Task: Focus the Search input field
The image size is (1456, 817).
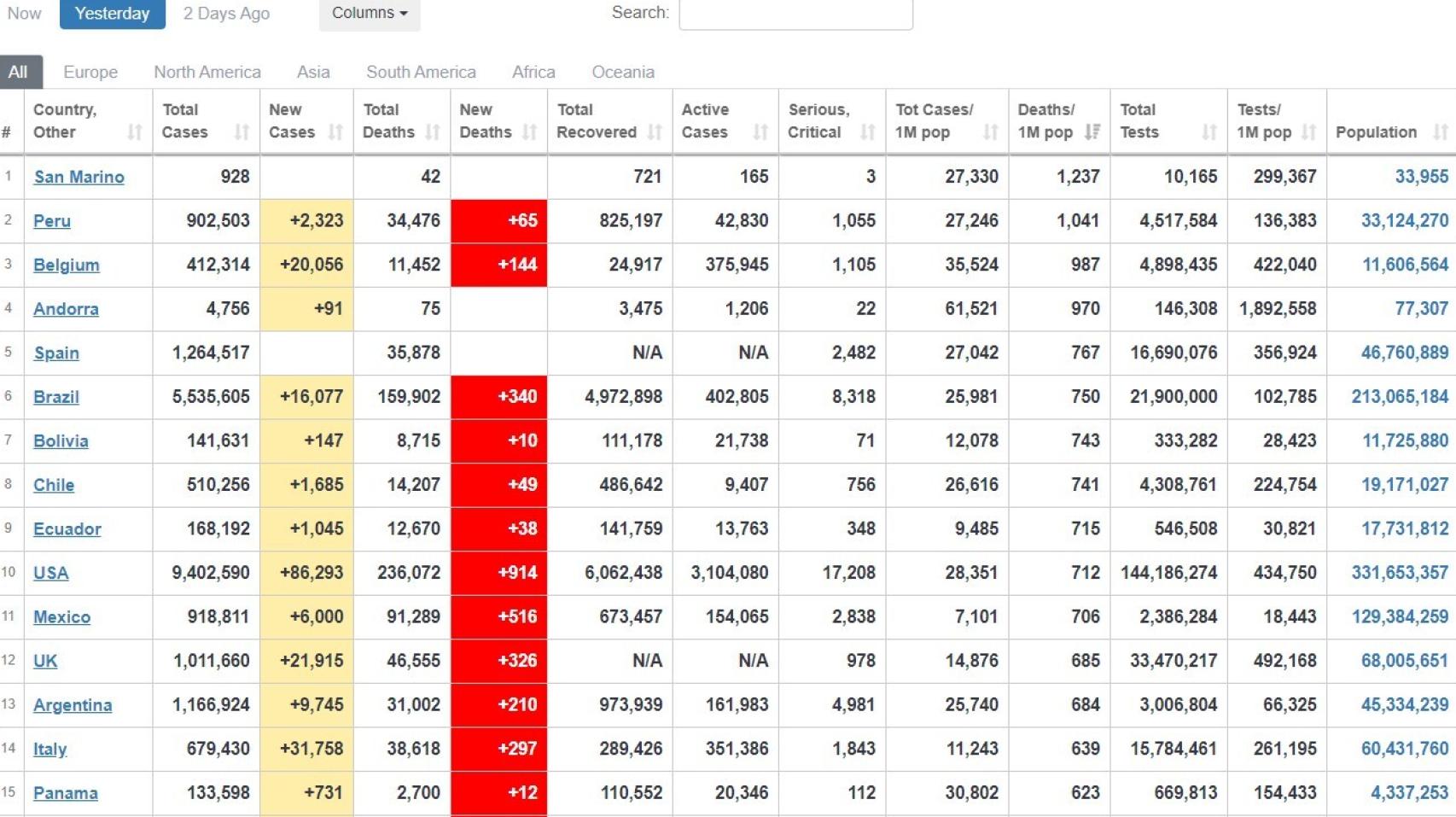Action: tap(795, 14)
